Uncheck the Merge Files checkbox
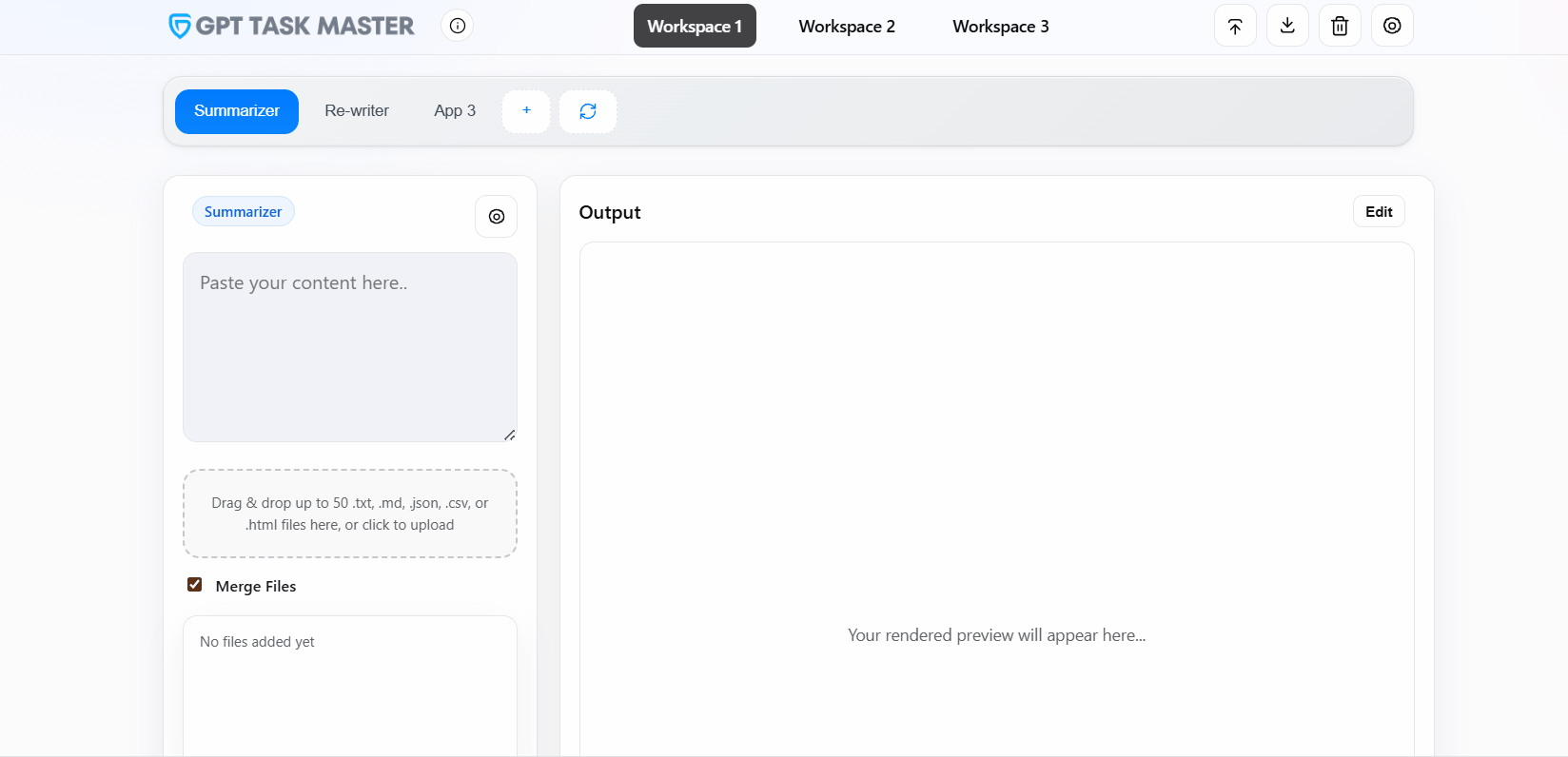Viewport: 1568px width, 757px height. click(x=195, y=585)
